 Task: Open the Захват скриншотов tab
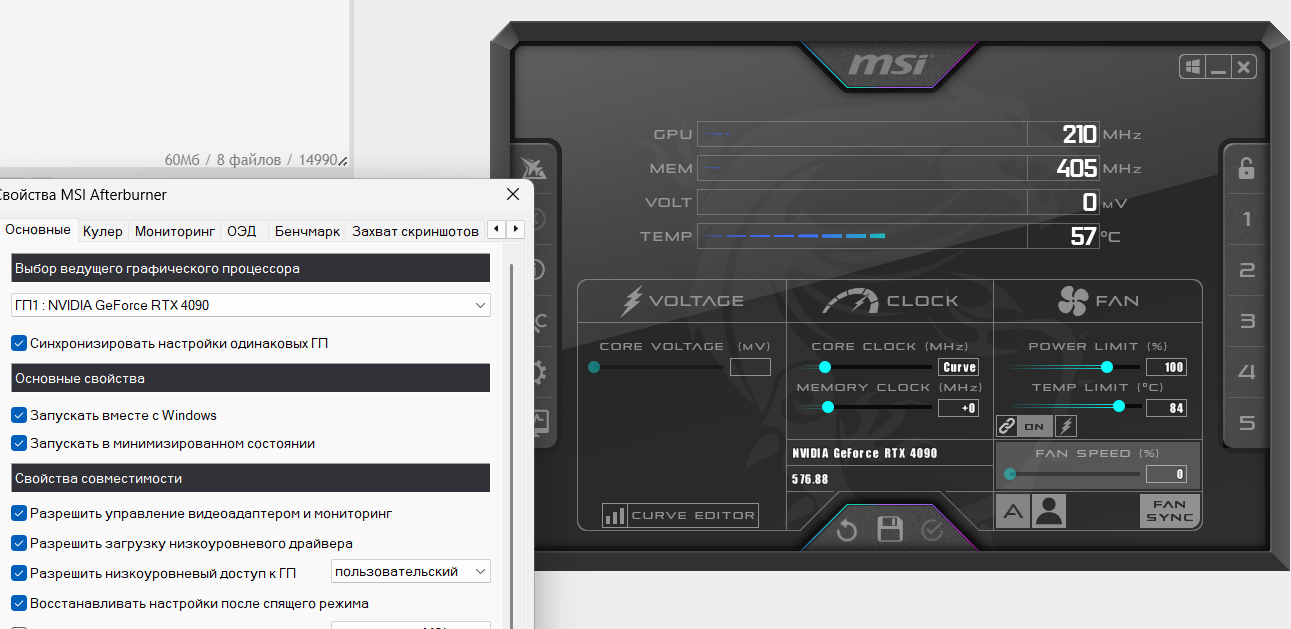[415, 231]
